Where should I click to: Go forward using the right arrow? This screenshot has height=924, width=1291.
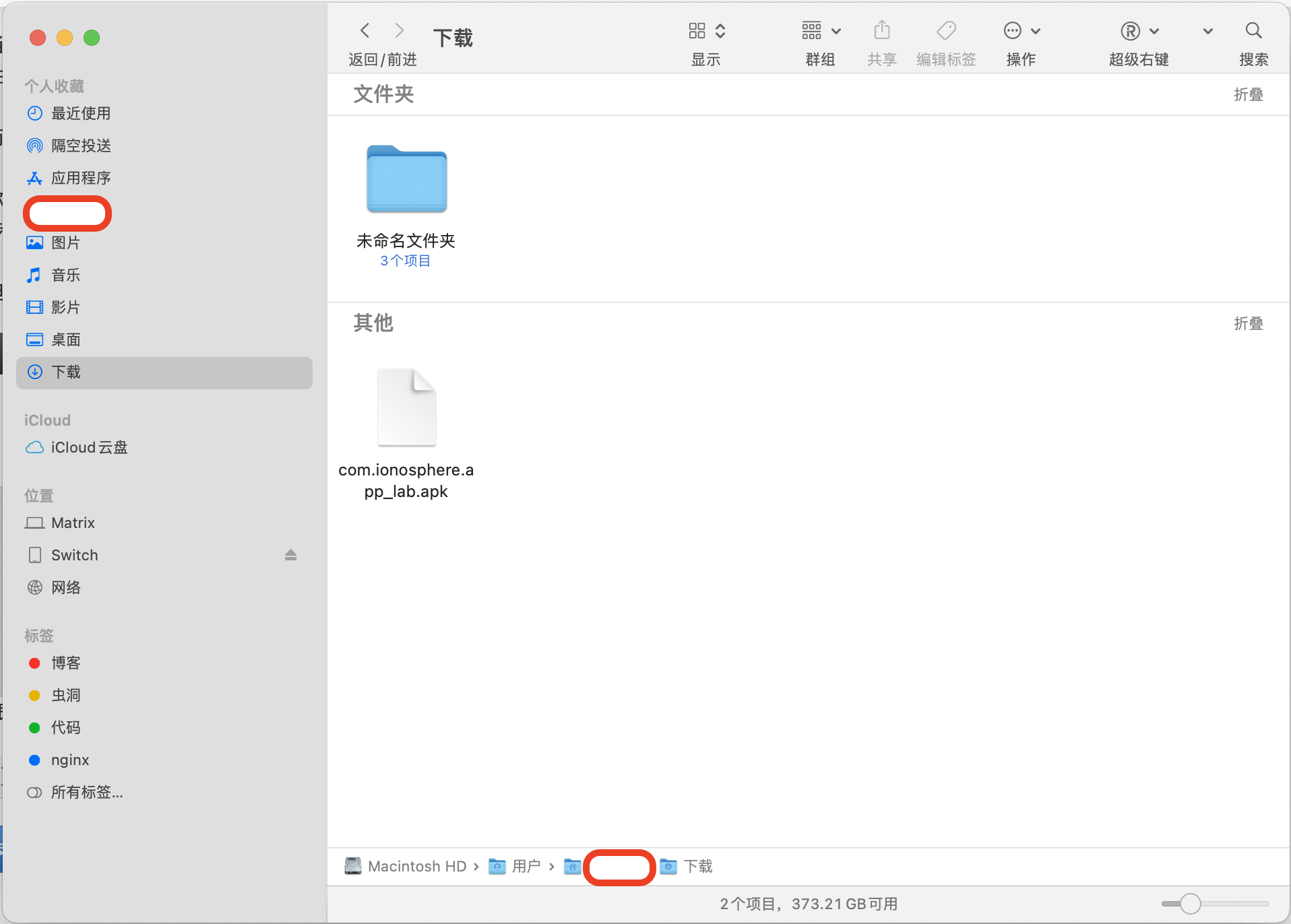click(x=400, y=30)
